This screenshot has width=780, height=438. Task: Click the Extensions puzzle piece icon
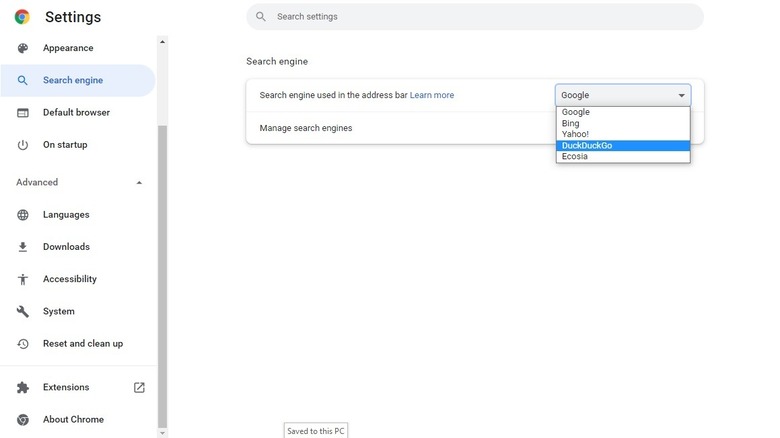click(23, 388)
